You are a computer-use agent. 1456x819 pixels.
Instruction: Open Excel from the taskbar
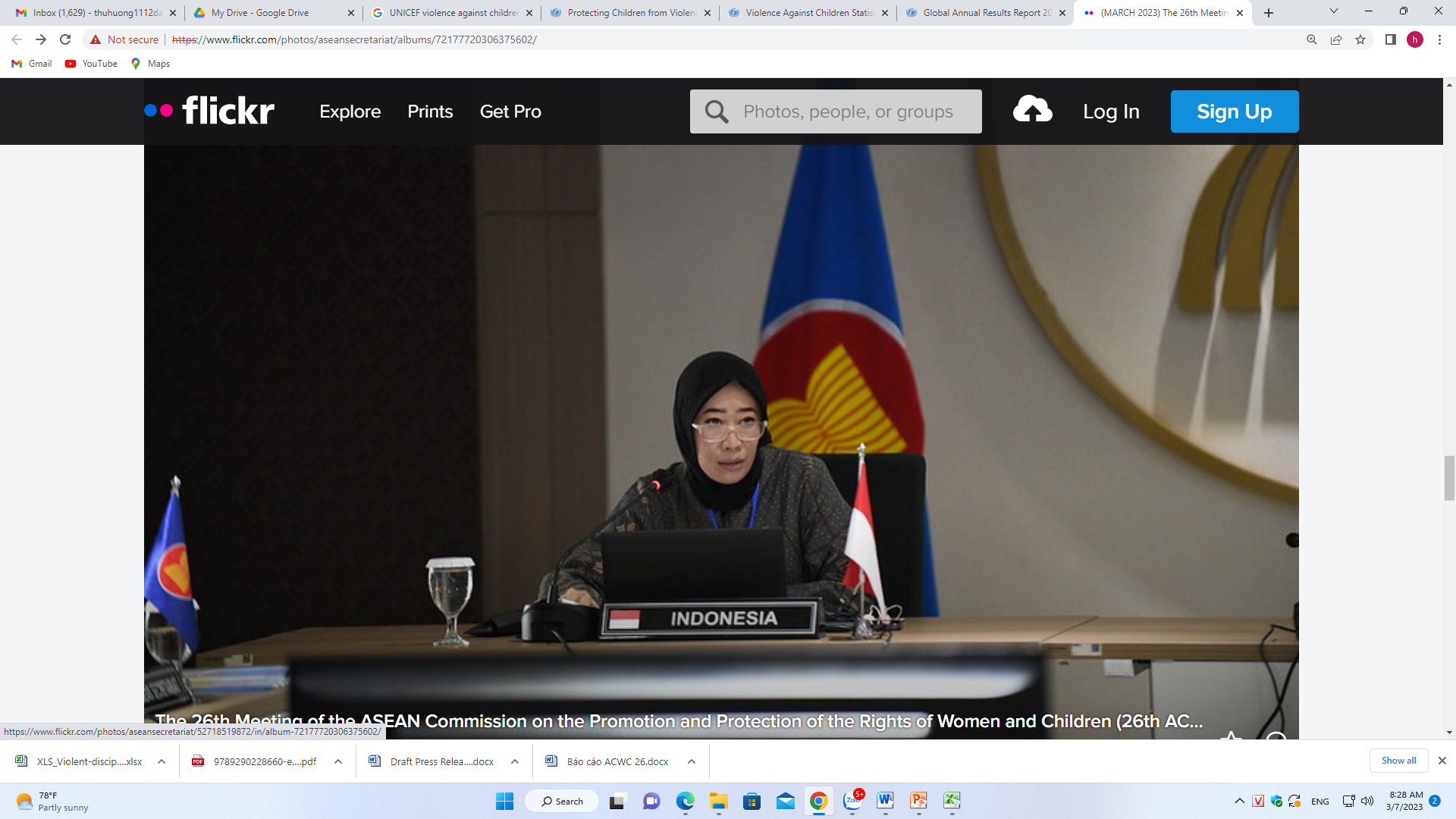click(952, 801)
